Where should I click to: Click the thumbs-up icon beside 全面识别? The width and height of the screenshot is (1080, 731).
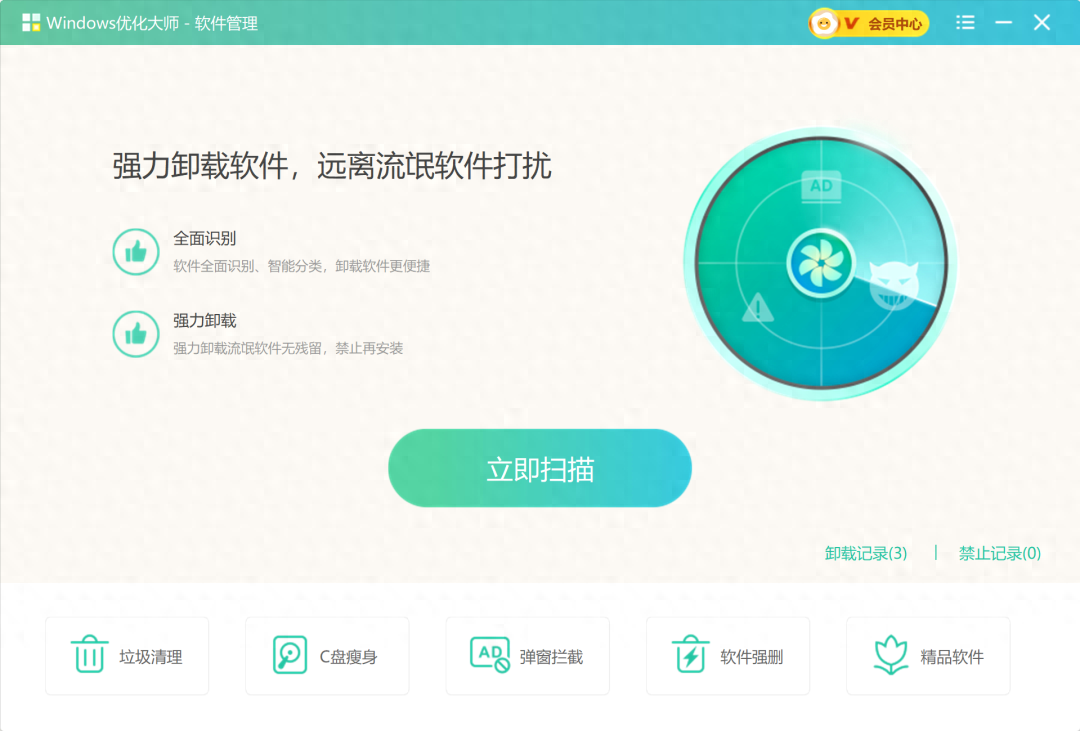pos(136,251)
